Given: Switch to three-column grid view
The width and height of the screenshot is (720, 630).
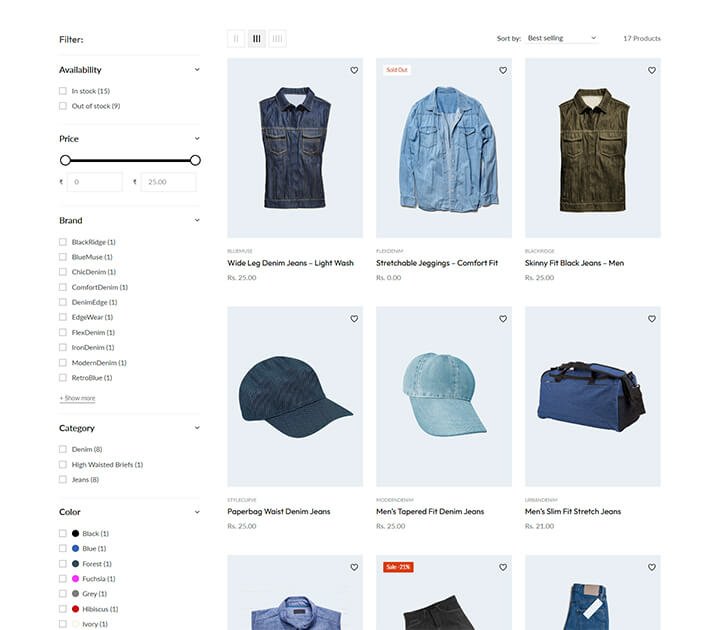Looking at the screenshot, I should 257,39.
